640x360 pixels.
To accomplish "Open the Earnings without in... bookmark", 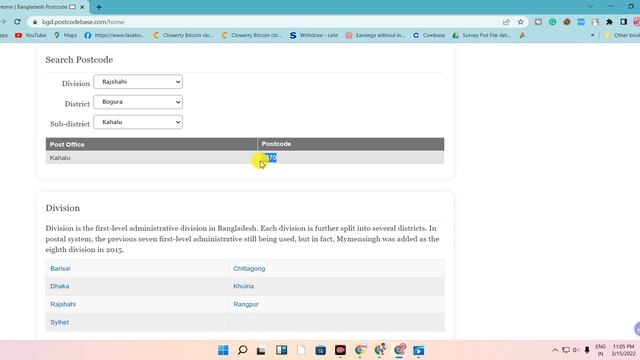I will click(375, 36).
